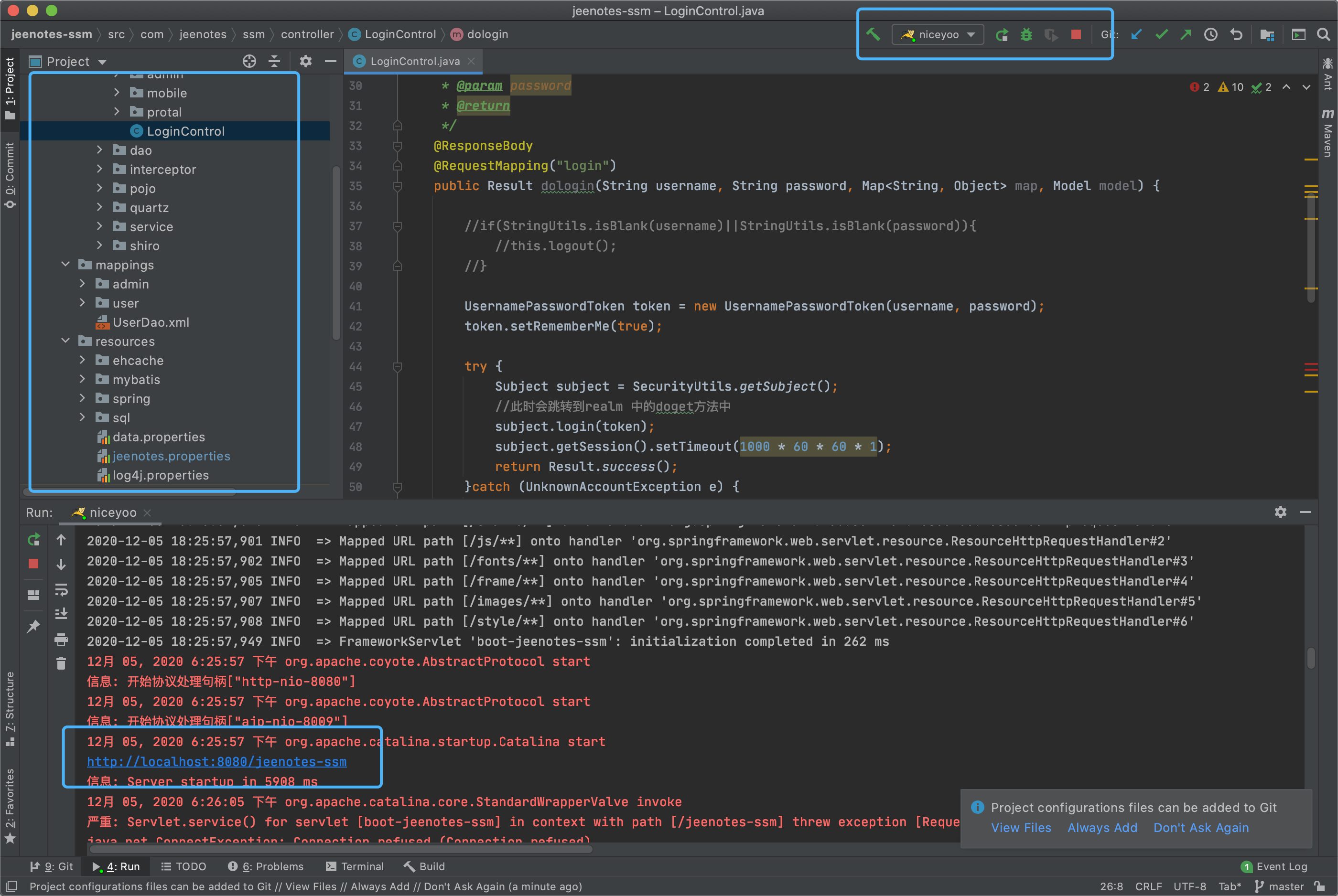Open jeenotes.properties configuration file
The height and width of the screenshot is (896, 1338).
[x=170, y=455]
